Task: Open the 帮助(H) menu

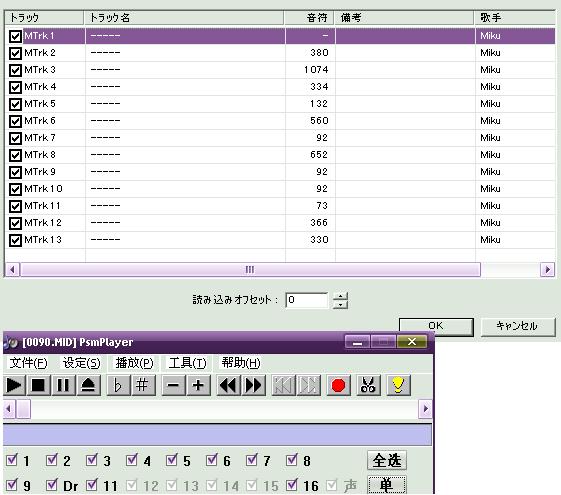Action: point(241,363)
